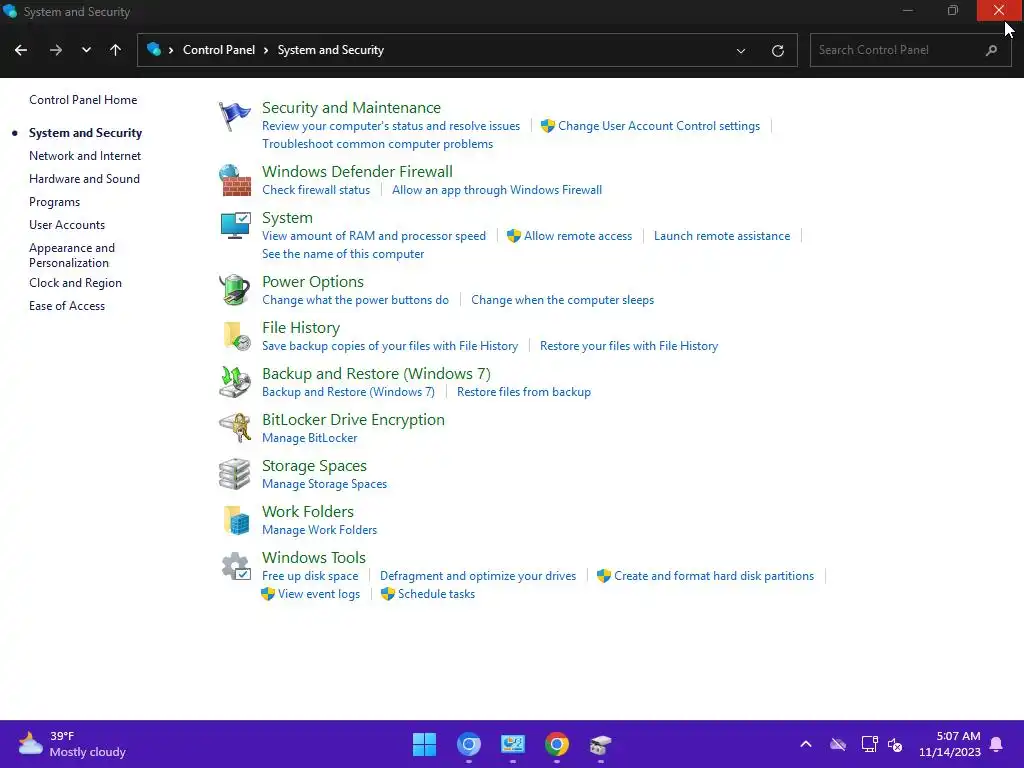1024x768 pixels.
Task: Open Allow an app through Windows Firewall
Action: (497, 190)
